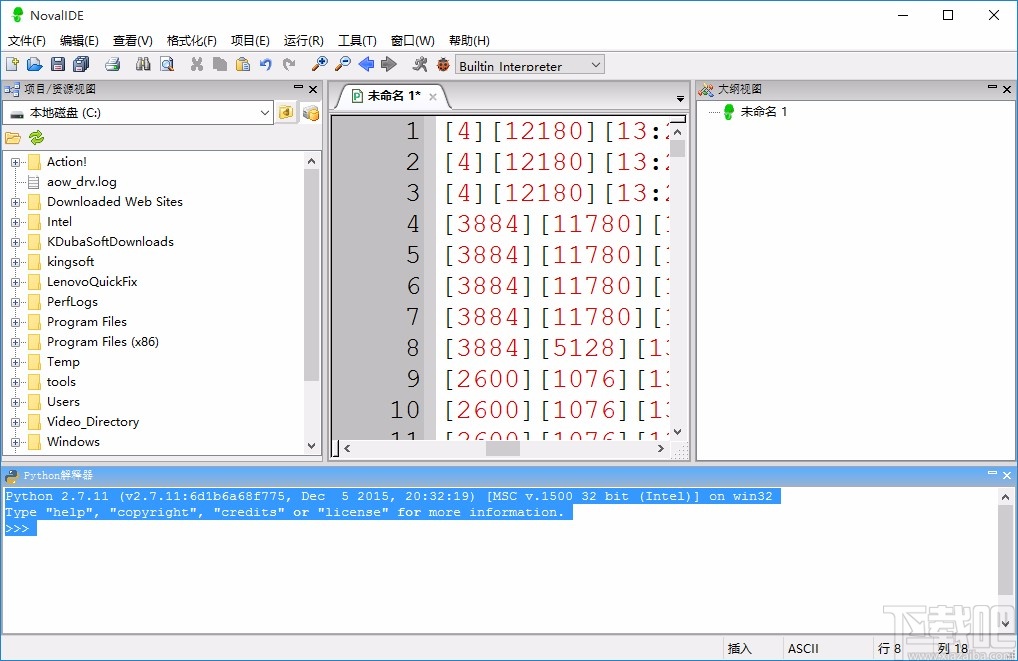Image resolution: width=1018 pixels, height=661 pixels.
Task: Click the editor scroll-down arrow
Action: tap(678, 432)
